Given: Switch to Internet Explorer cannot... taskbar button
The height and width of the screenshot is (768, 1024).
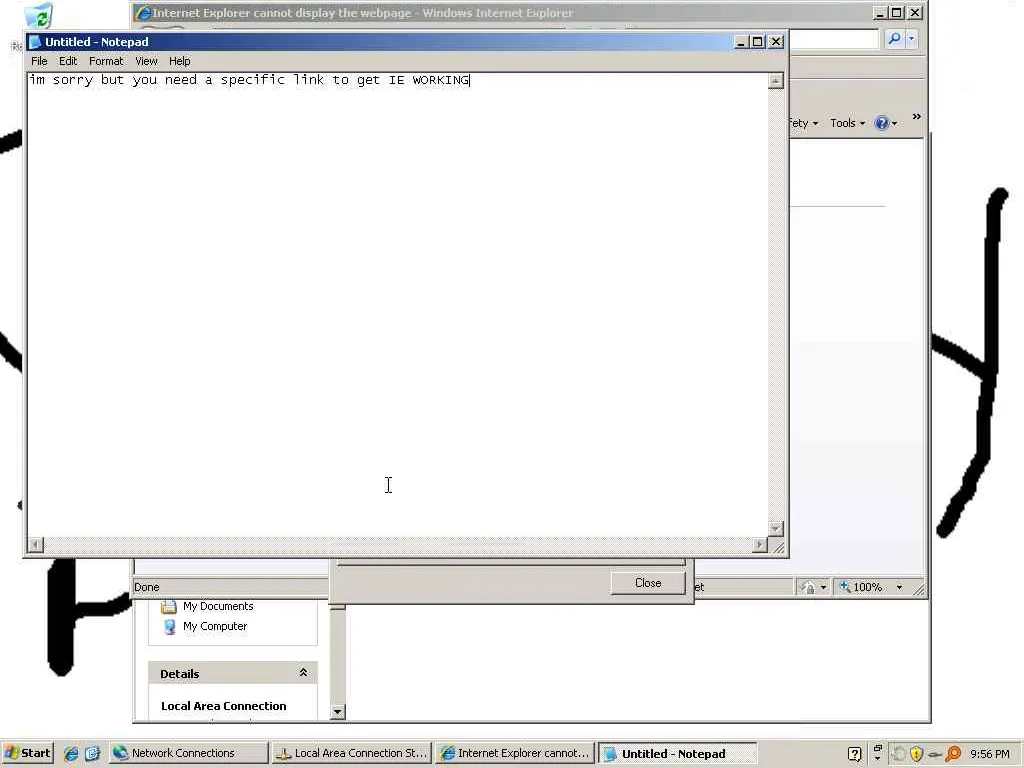Looking at the screenshot, I should pos(515,753).
